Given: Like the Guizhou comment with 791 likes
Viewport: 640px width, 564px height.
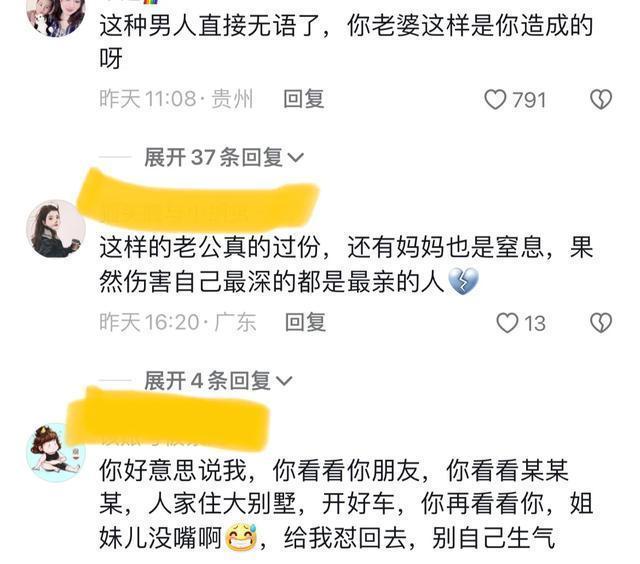Looking at the screenshot, I should (x=495, y=100).
